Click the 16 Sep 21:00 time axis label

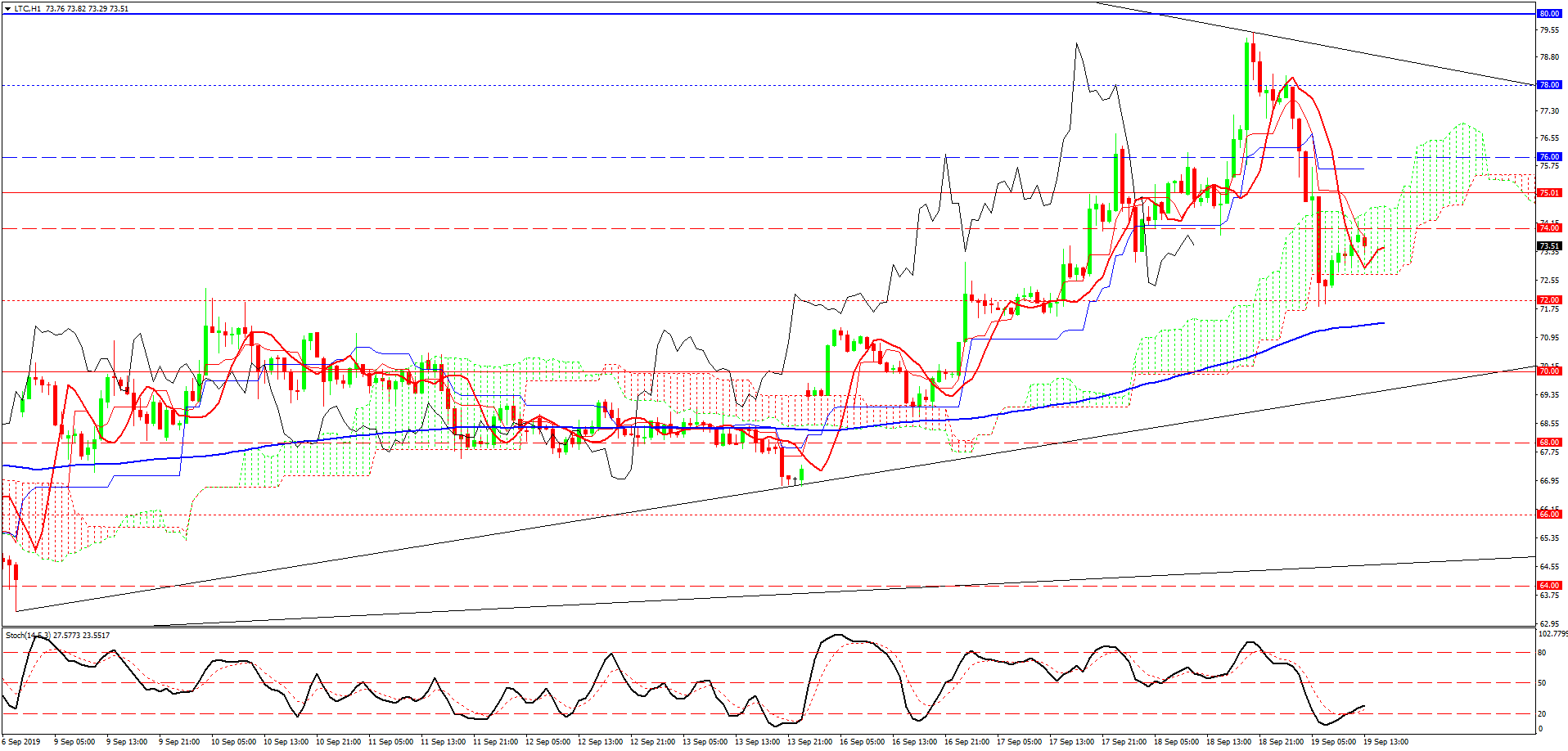click(966, 742)
